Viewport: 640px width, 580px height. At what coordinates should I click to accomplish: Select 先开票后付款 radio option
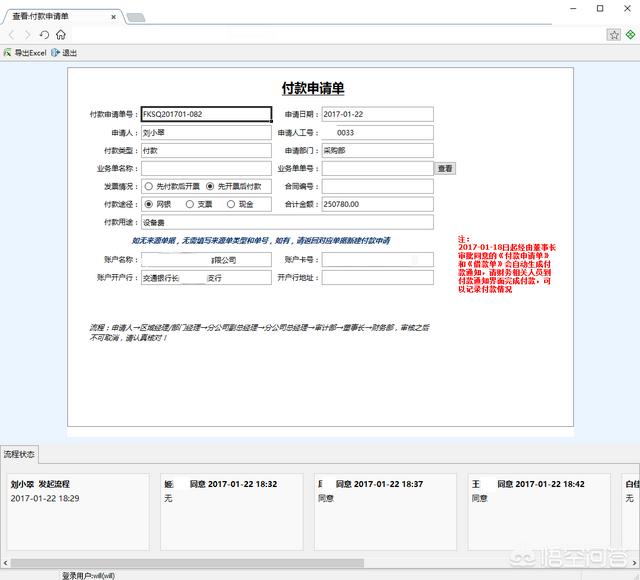click(x=210, y=186)
